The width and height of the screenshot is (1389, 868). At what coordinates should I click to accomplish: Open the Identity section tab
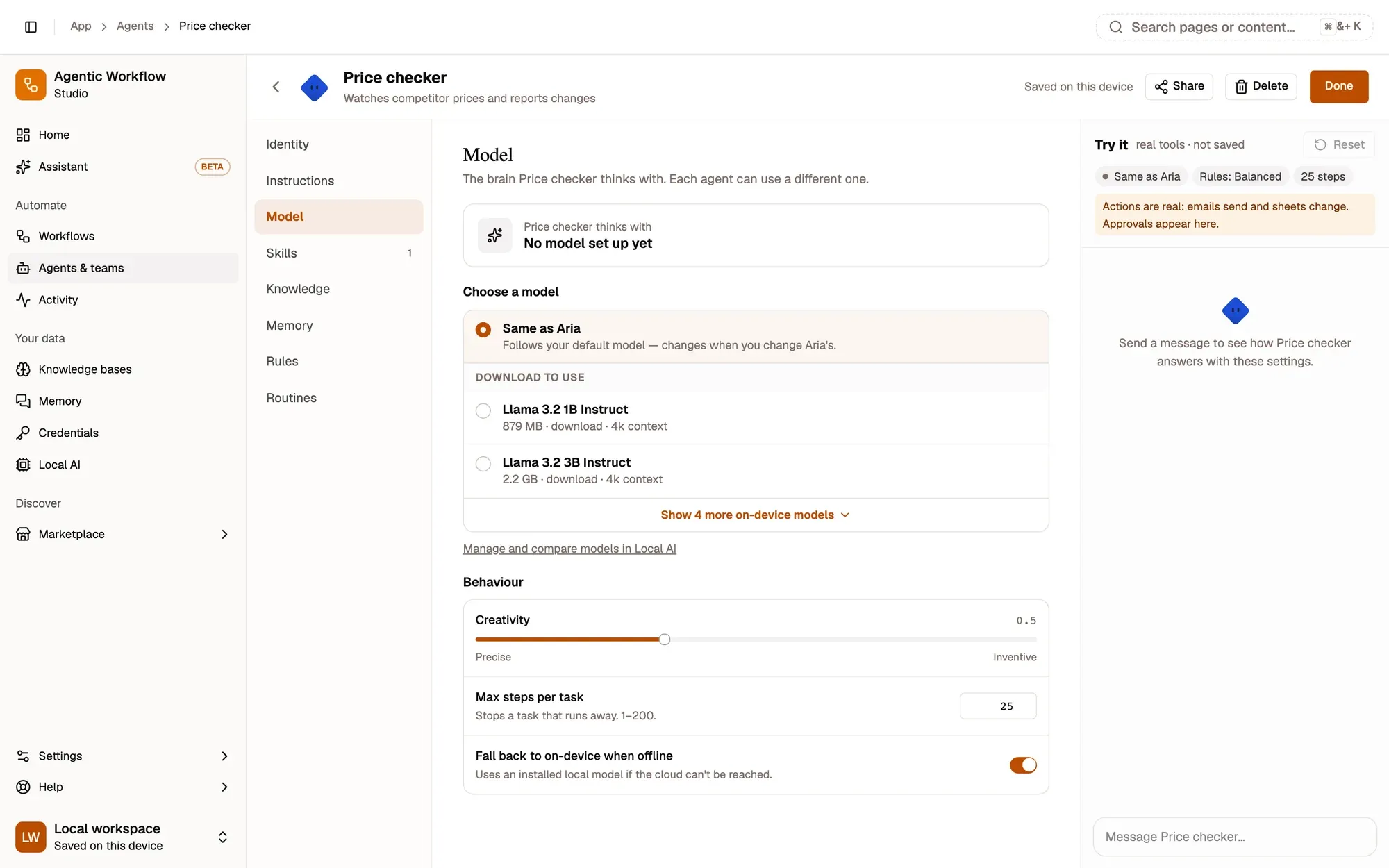click(339, 144)
